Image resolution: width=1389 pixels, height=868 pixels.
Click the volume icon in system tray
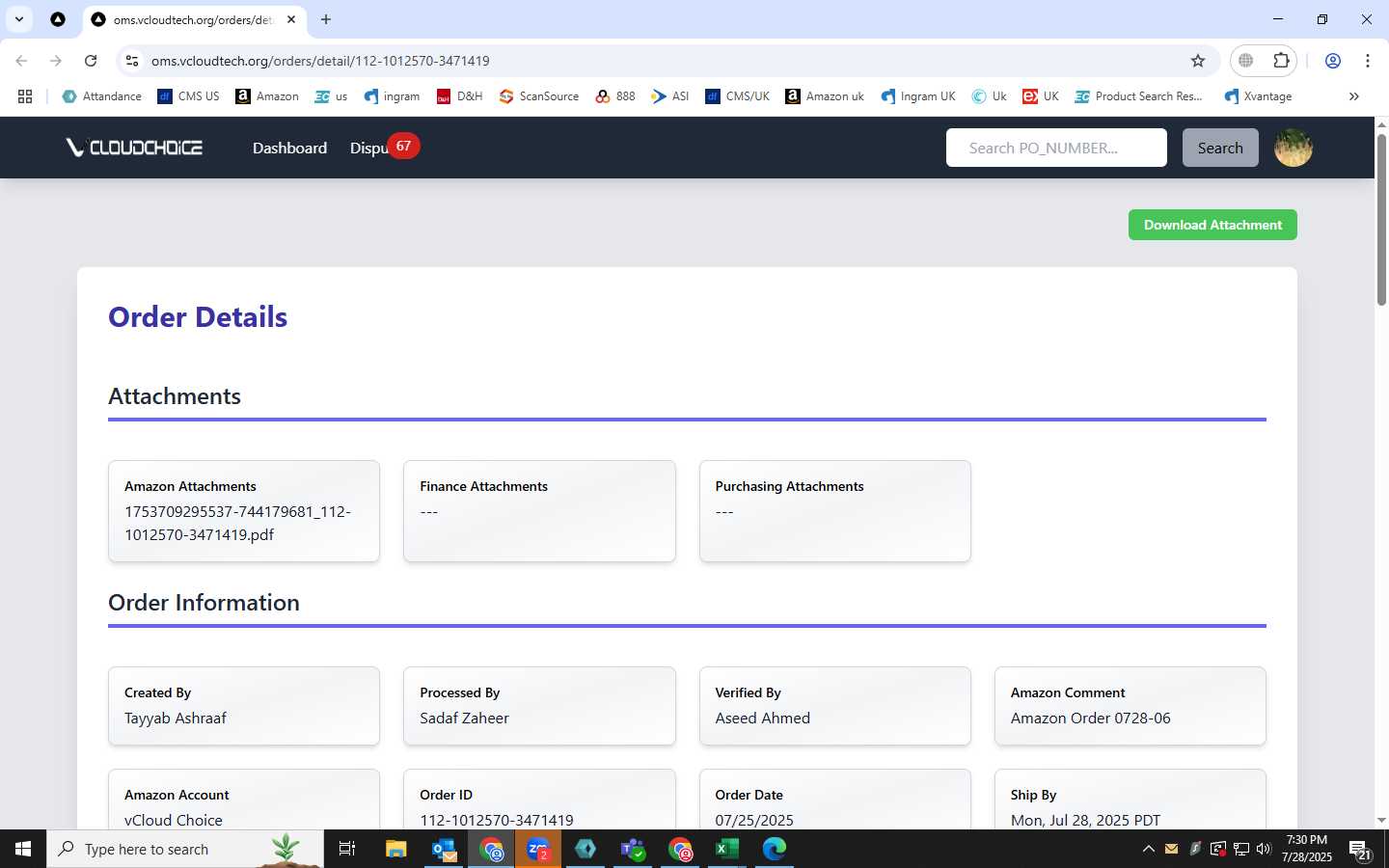1264,849
